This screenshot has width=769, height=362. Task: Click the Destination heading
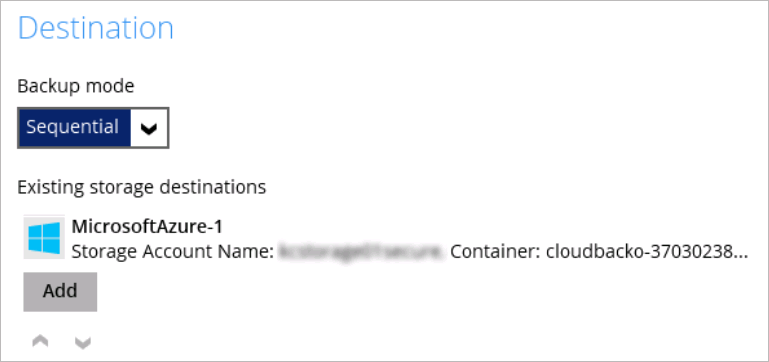96,28
